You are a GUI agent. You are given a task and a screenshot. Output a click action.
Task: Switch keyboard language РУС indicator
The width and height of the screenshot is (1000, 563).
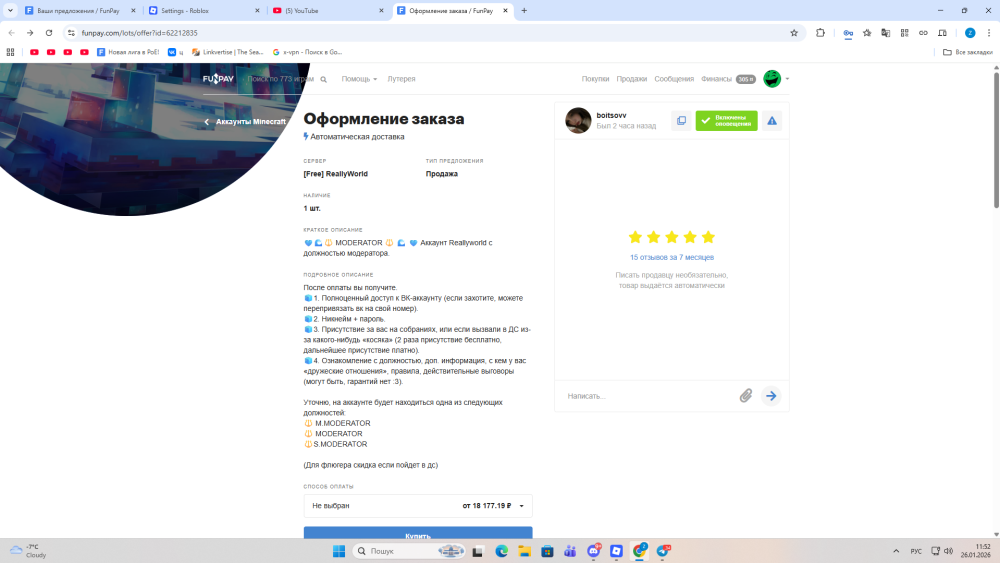pyautogui.click(x=916, y=552)
